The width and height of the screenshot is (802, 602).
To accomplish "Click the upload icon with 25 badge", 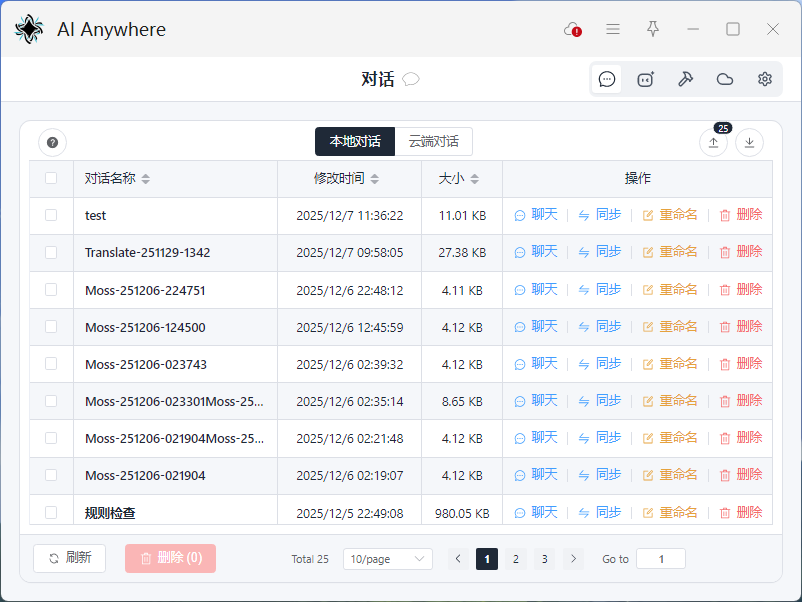I will click(713, 142).
